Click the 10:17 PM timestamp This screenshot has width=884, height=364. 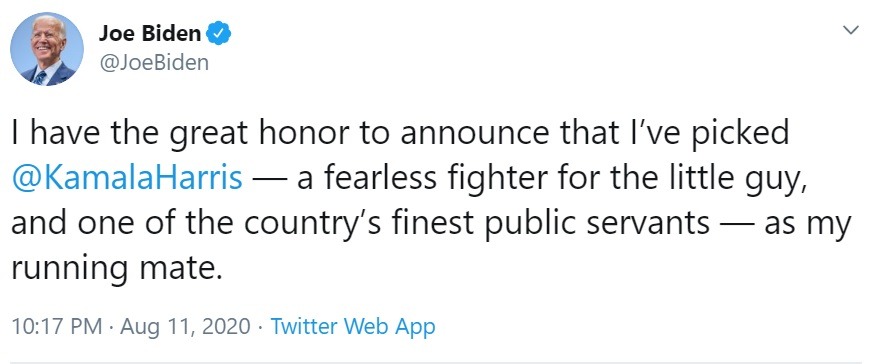pyautogui.click(x=57, y=326)
